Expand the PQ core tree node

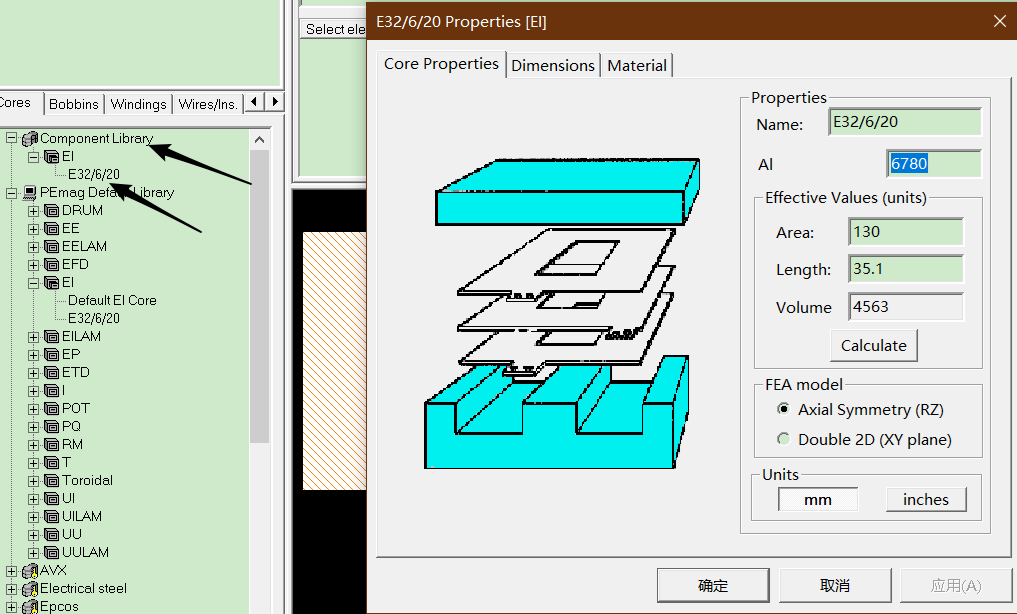32,426
